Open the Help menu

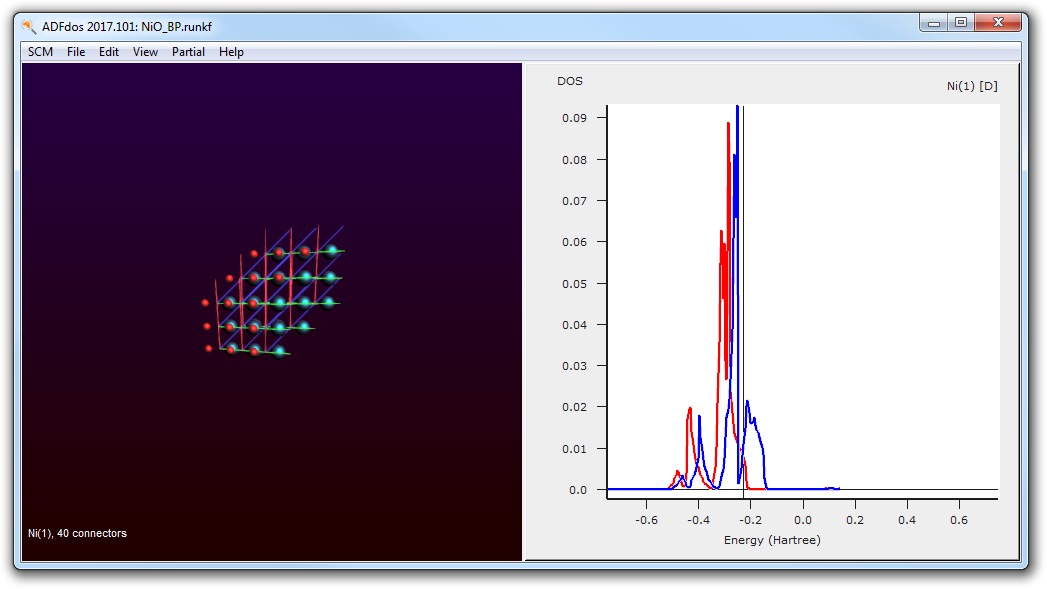click(231, 52)
